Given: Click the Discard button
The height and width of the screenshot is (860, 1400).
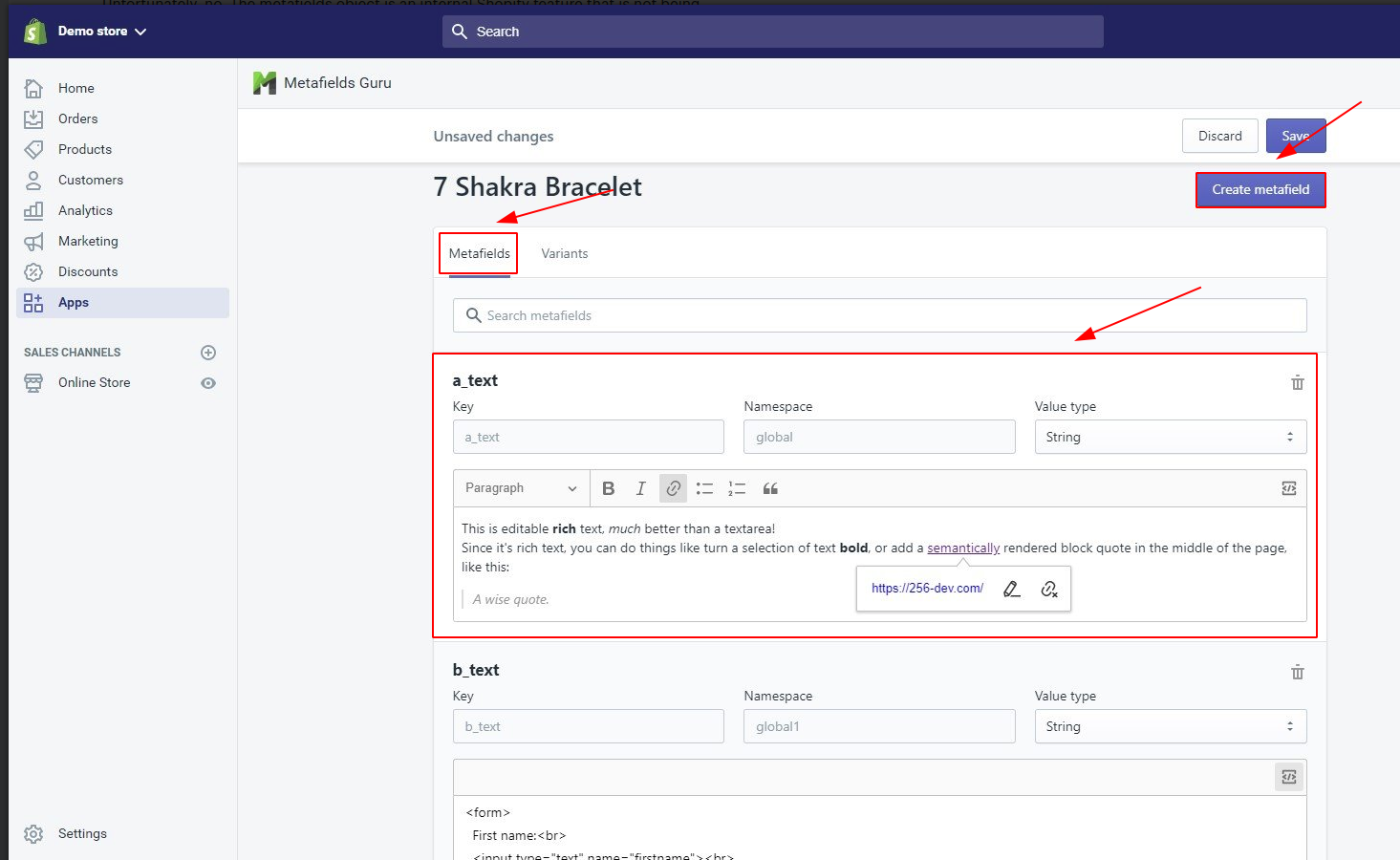Looking at the screenshot, I should (1220, 136).
